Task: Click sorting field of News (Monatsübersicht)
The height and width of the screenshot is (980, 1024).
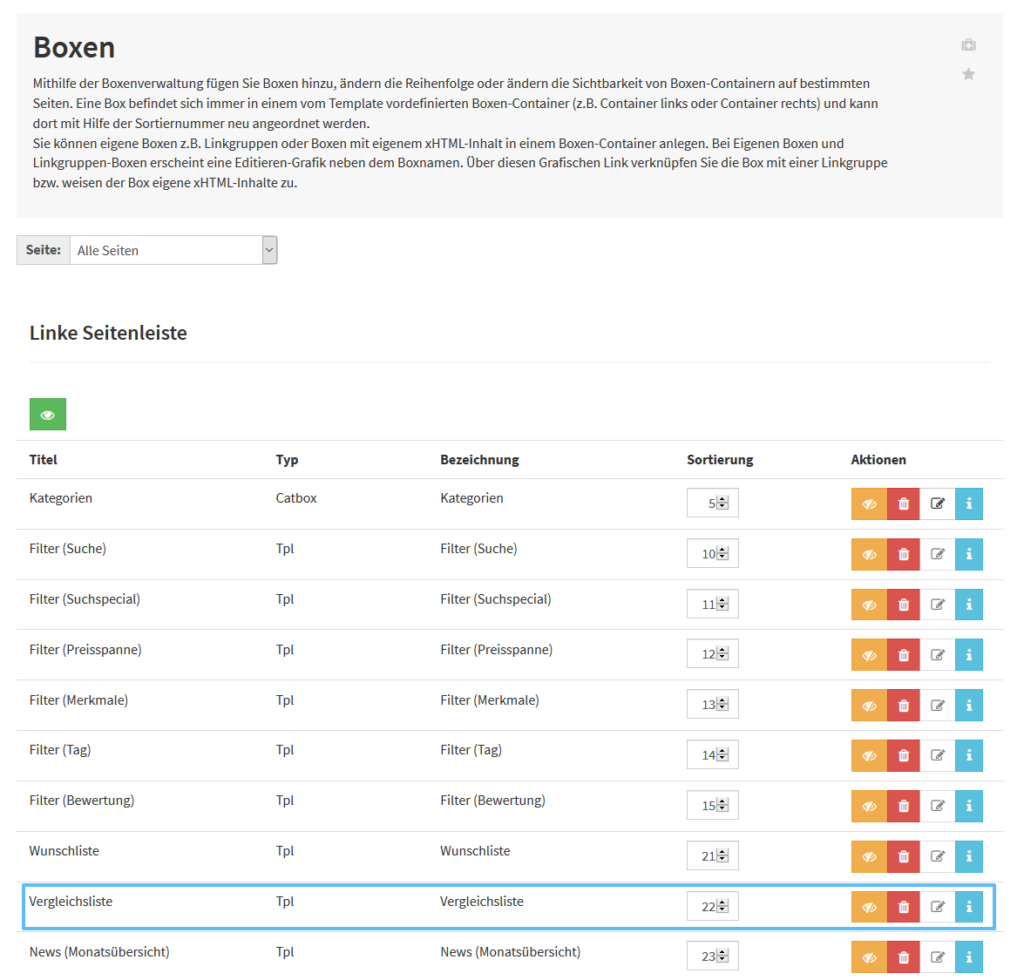Action: (x=705, y=957)
